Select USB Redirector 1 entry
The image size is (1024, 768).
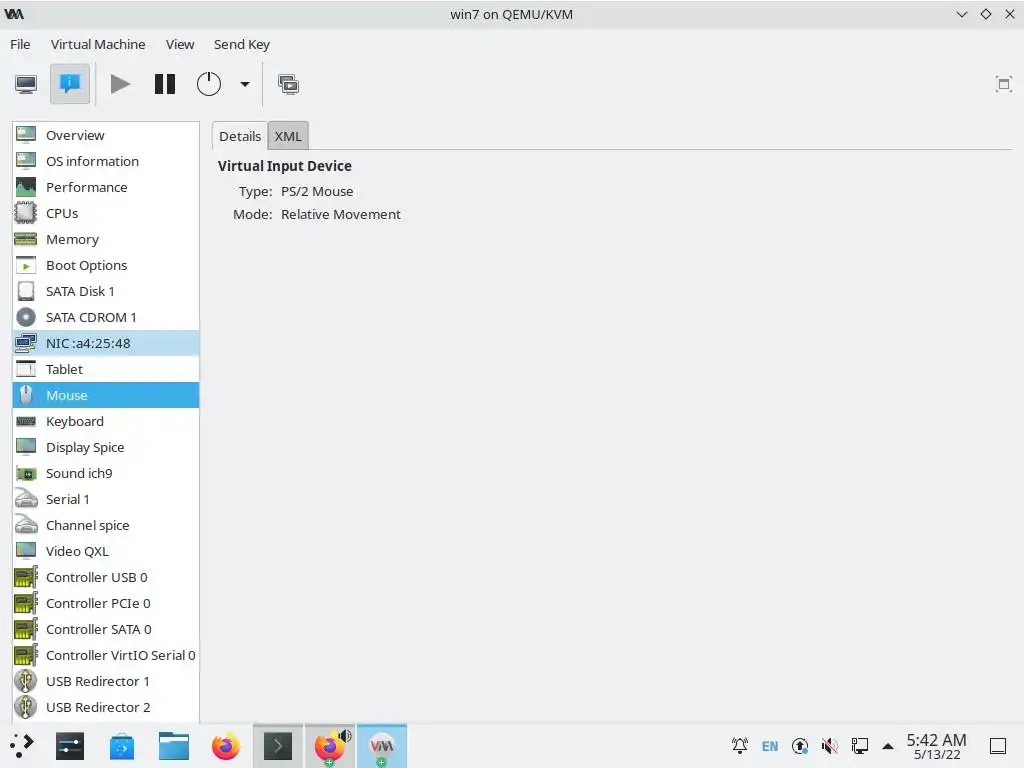point(106,681)
